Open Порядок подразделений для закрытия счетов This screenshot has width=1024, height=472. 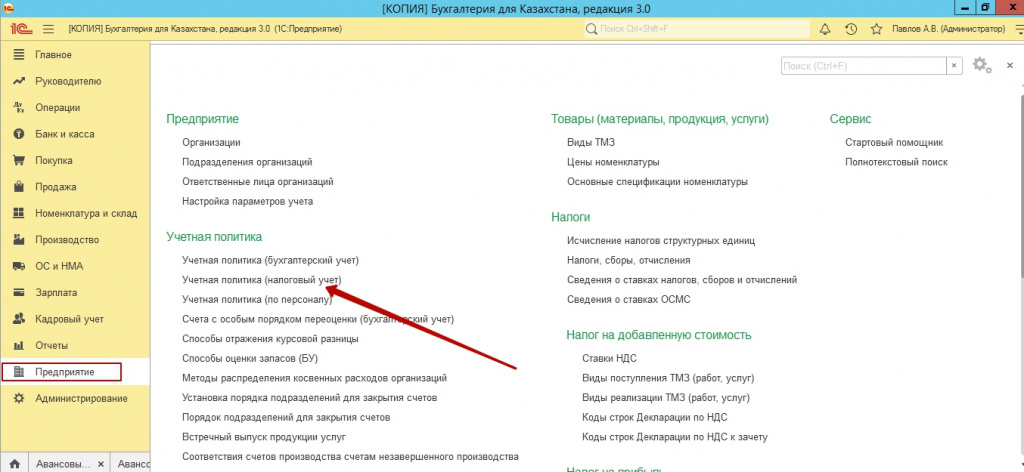286,417
